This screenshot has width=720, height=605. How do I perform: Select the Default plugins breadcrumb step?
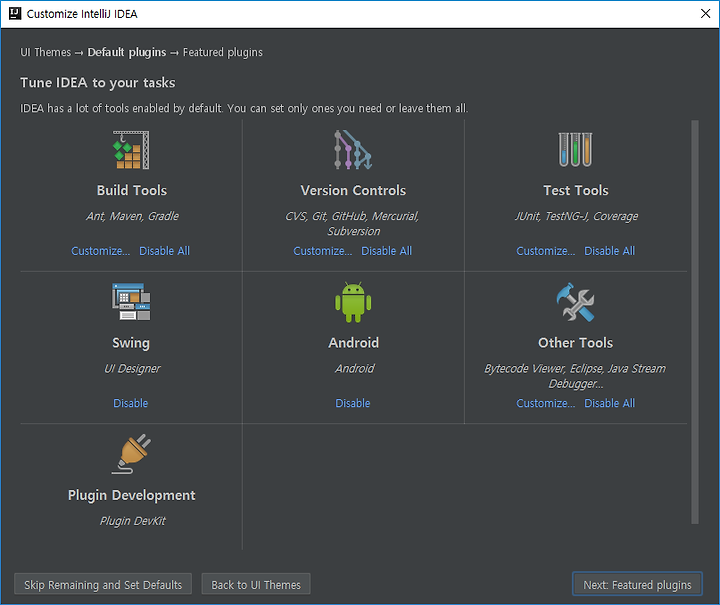pos(127,52)
